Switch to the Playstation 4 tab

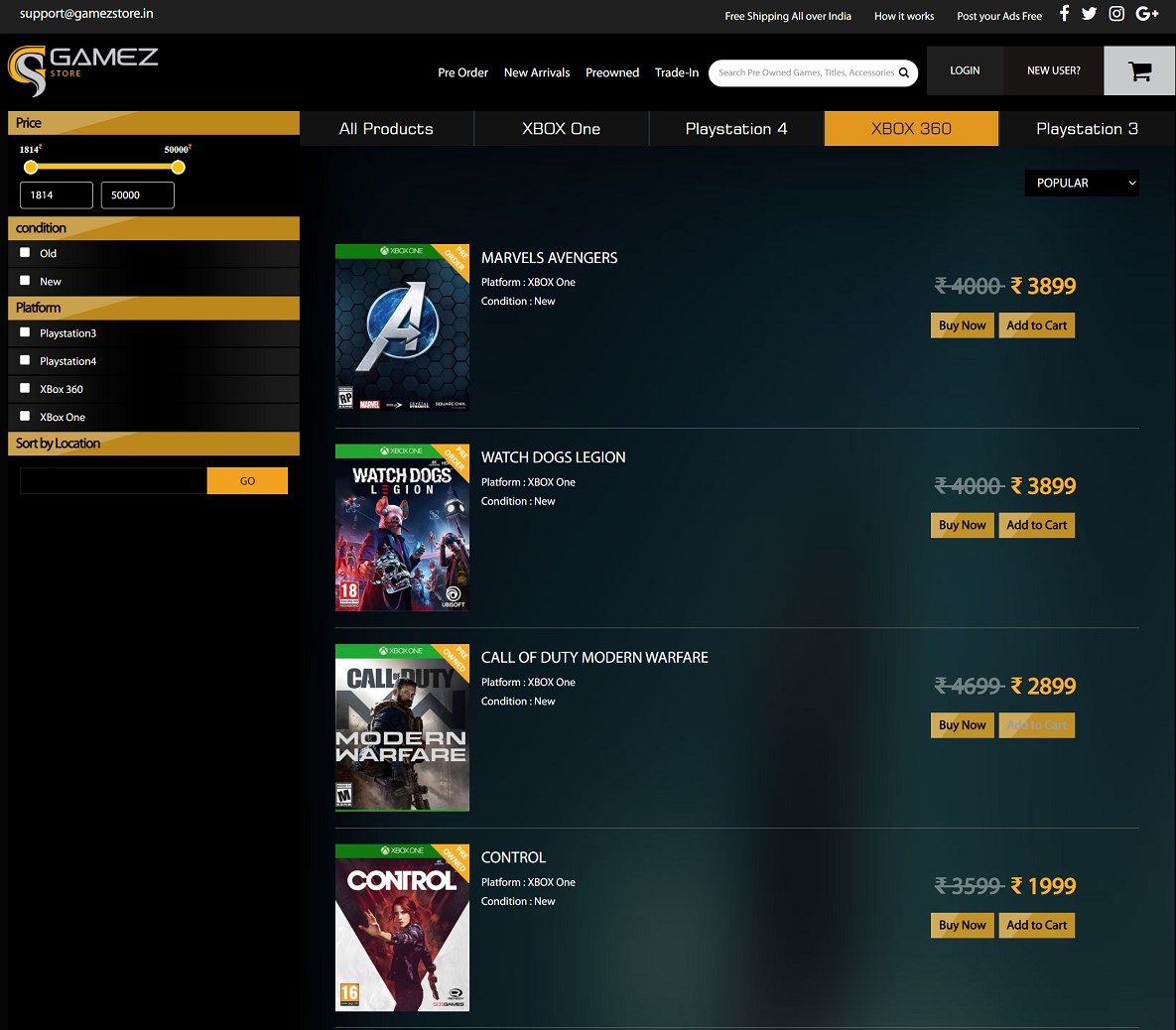click(735, 128)
